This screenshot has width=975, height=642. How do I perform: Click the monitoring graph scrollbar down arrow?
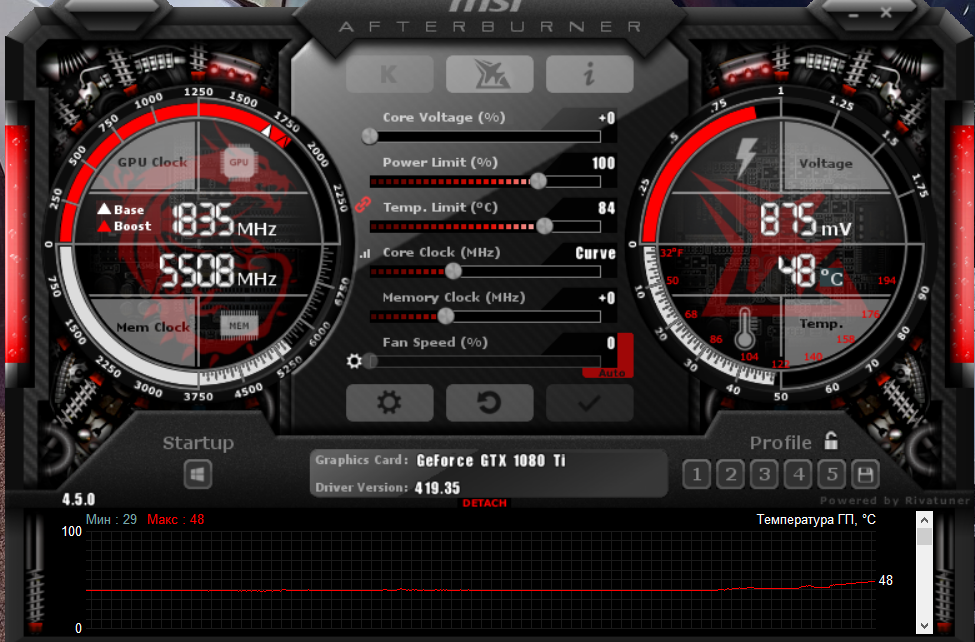[x=925, y=626]
